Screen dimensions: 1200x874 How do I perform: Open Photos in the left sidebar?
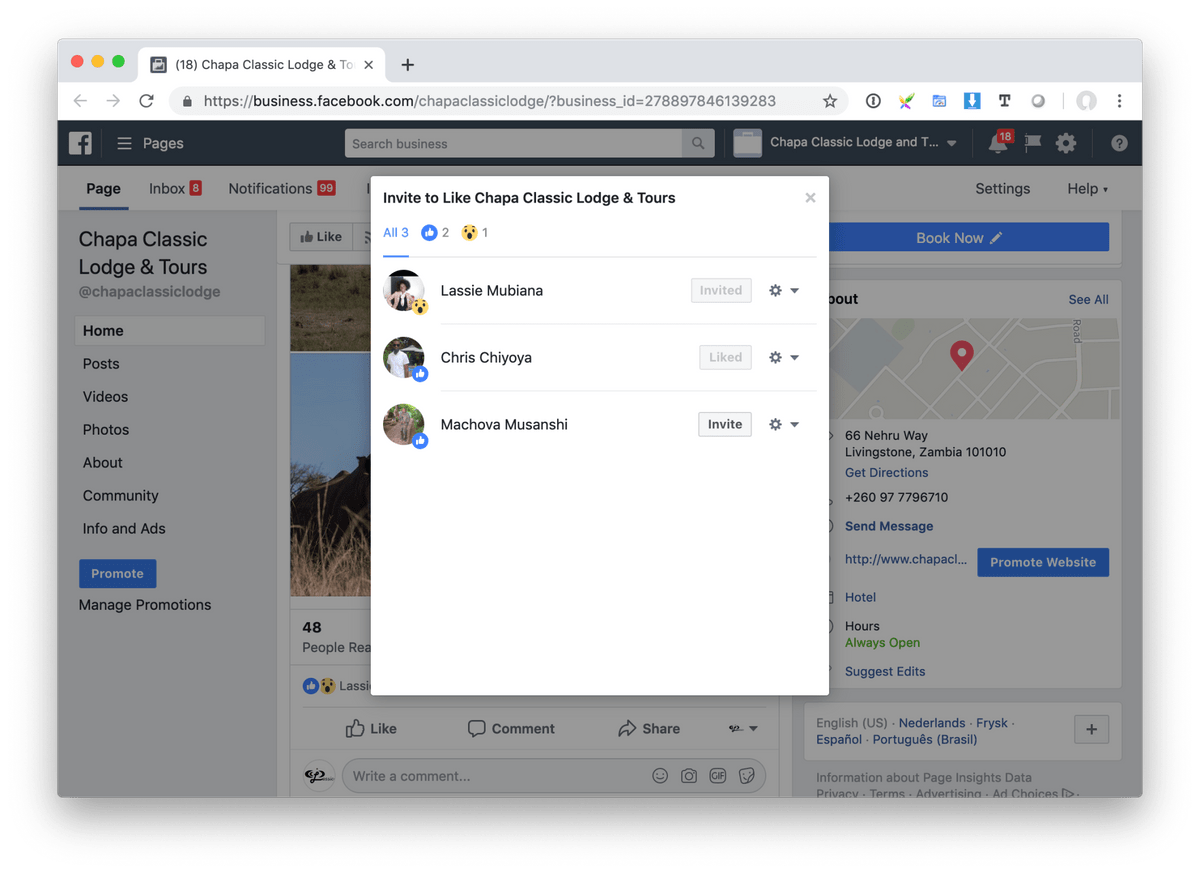click(x=106, y=430)
